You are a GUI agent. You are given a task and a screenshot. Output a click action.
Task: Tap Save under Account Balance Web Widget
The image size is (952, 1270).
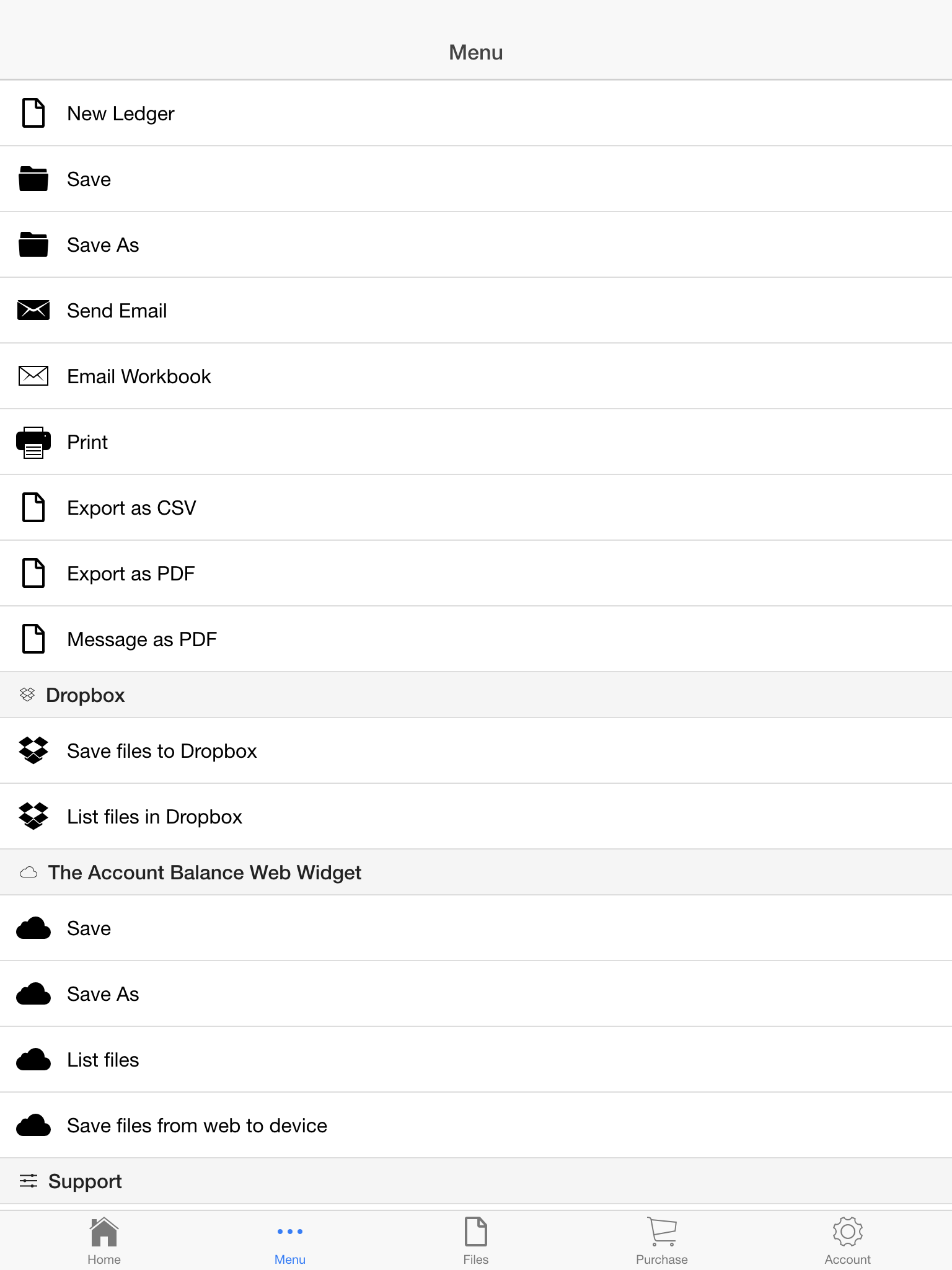[x=476, y=928]
